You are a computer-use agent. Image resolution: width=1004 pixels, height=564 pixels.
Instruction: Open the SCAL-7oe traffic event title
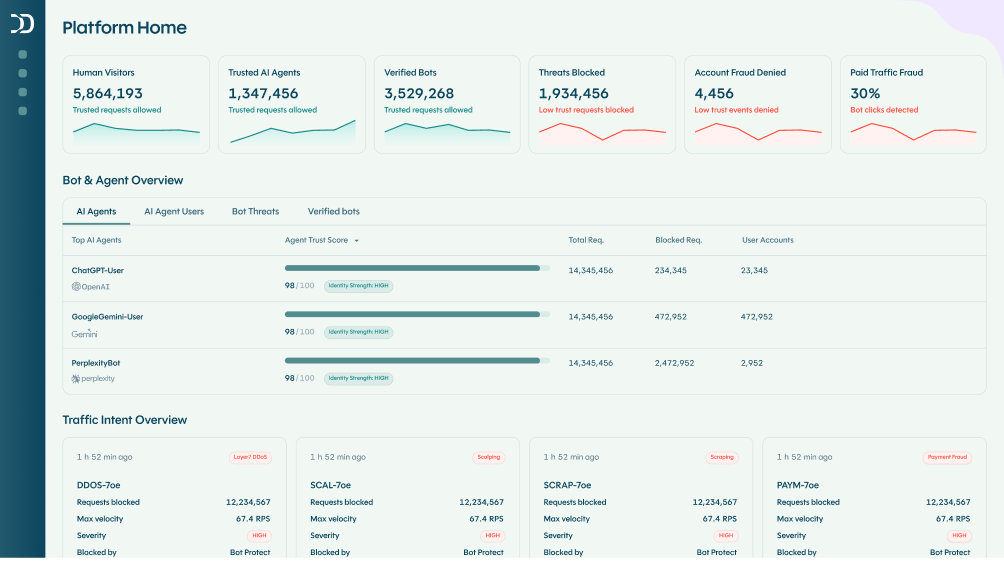(x=330, y=485)
